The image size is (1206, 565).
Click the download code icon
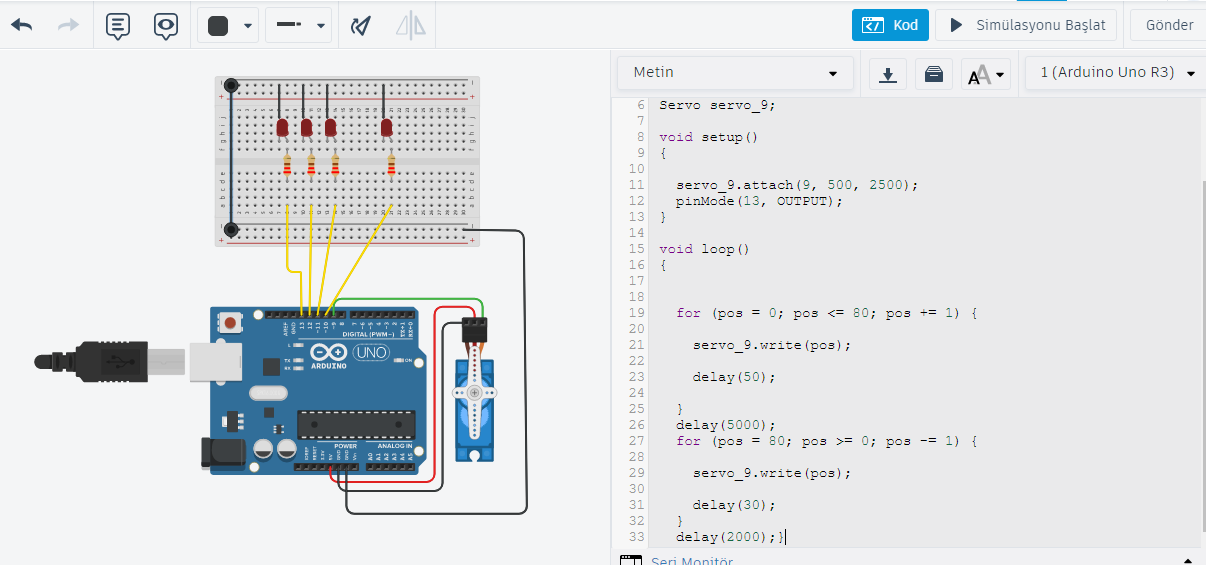(887, 74)
